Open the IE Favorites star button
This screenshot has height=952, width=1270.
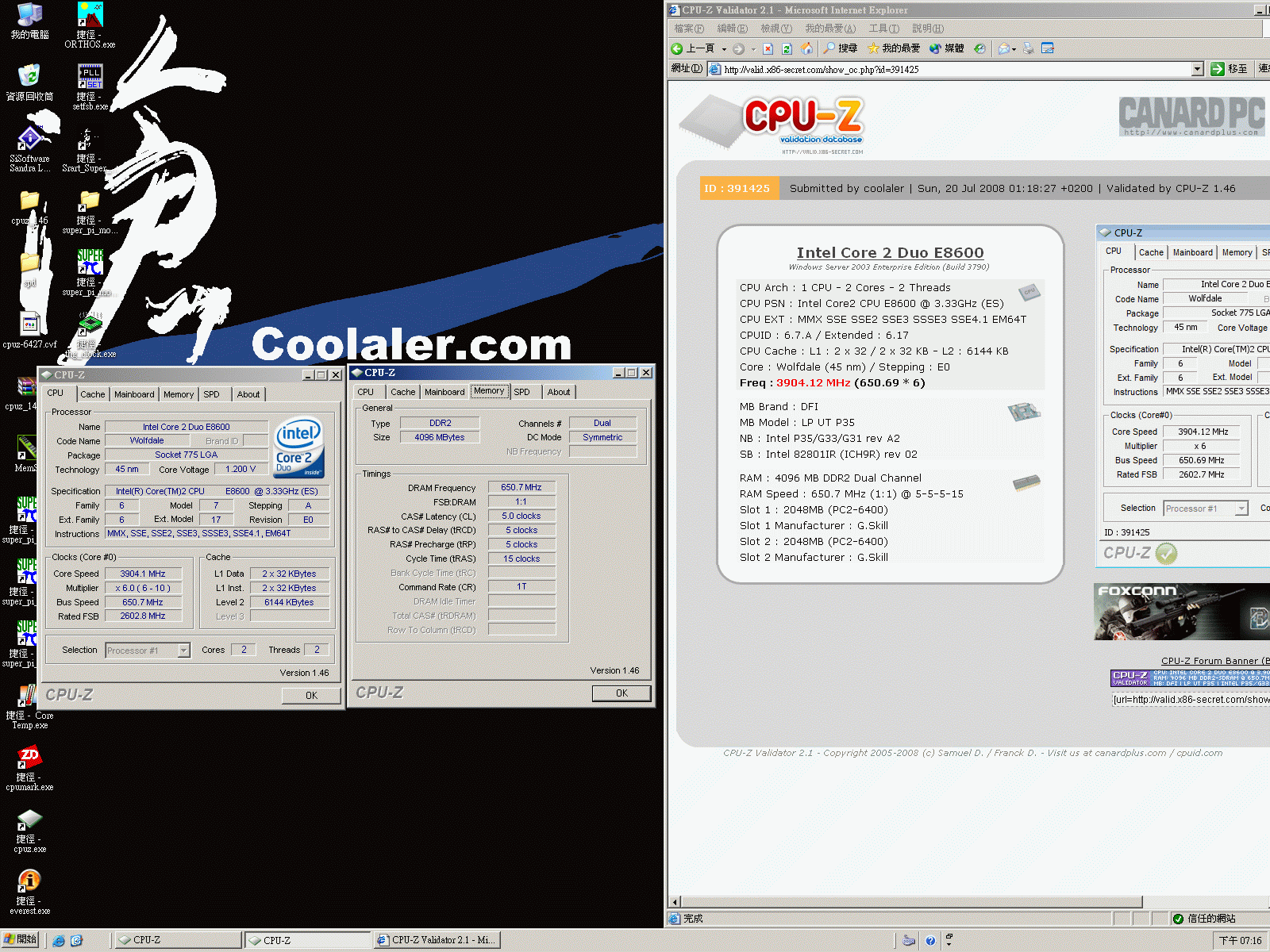tap(894, 48)
